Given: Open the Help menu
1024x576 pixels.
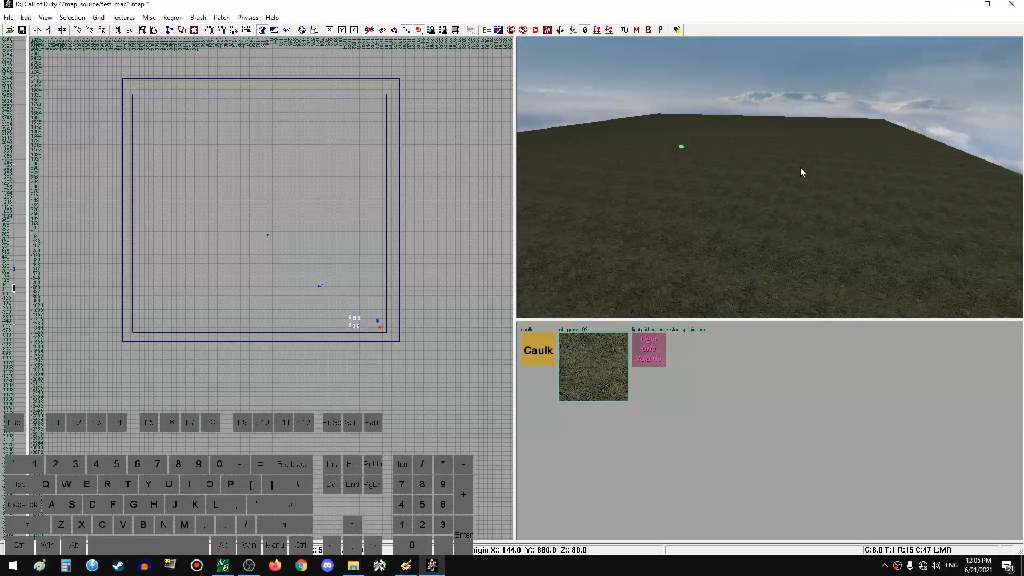Looking at the screenshot, I should click(272, 18).
